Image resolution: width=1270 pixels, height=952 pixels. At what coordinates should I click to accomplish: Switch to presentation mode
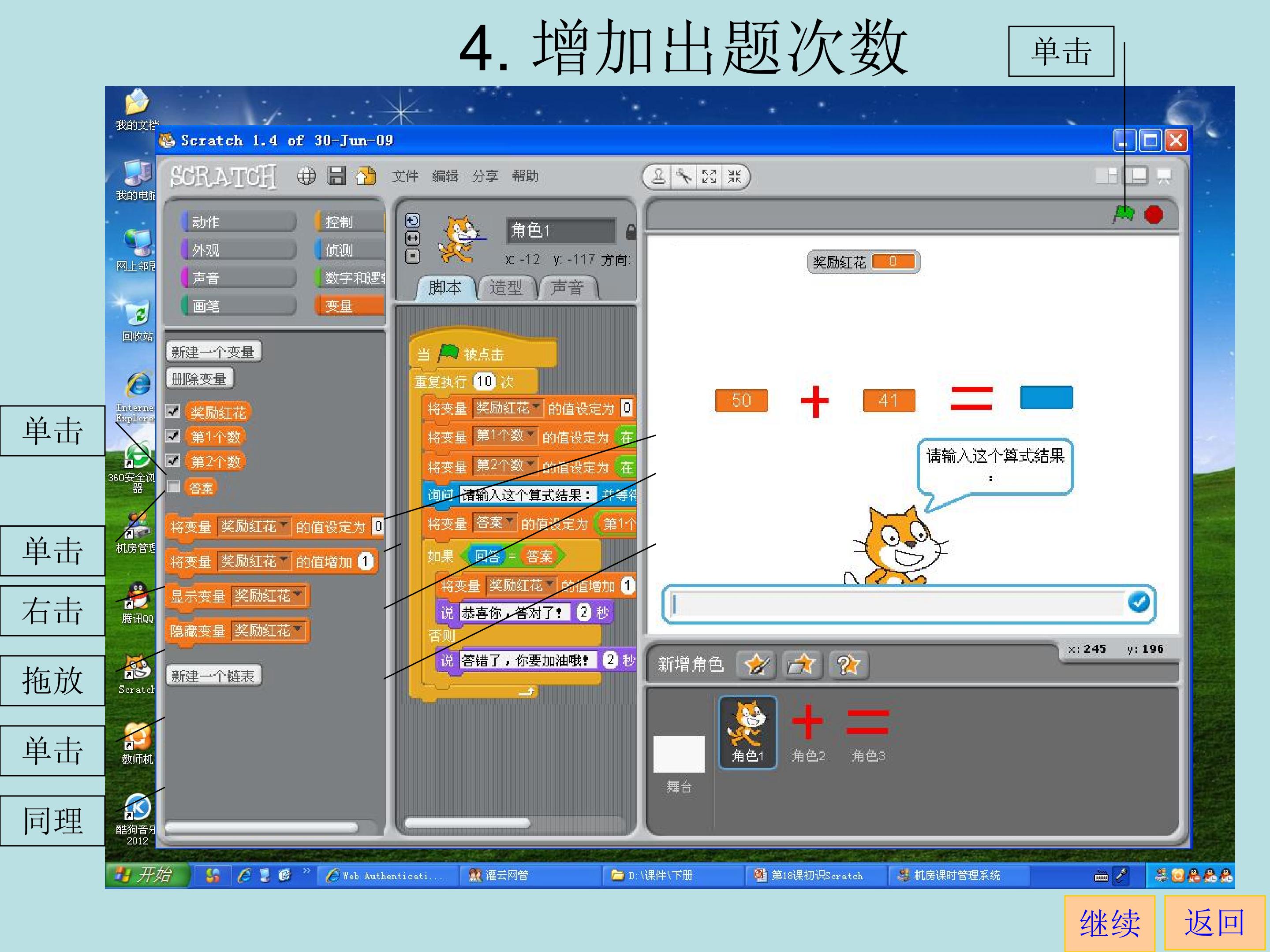click(1164, 176)
